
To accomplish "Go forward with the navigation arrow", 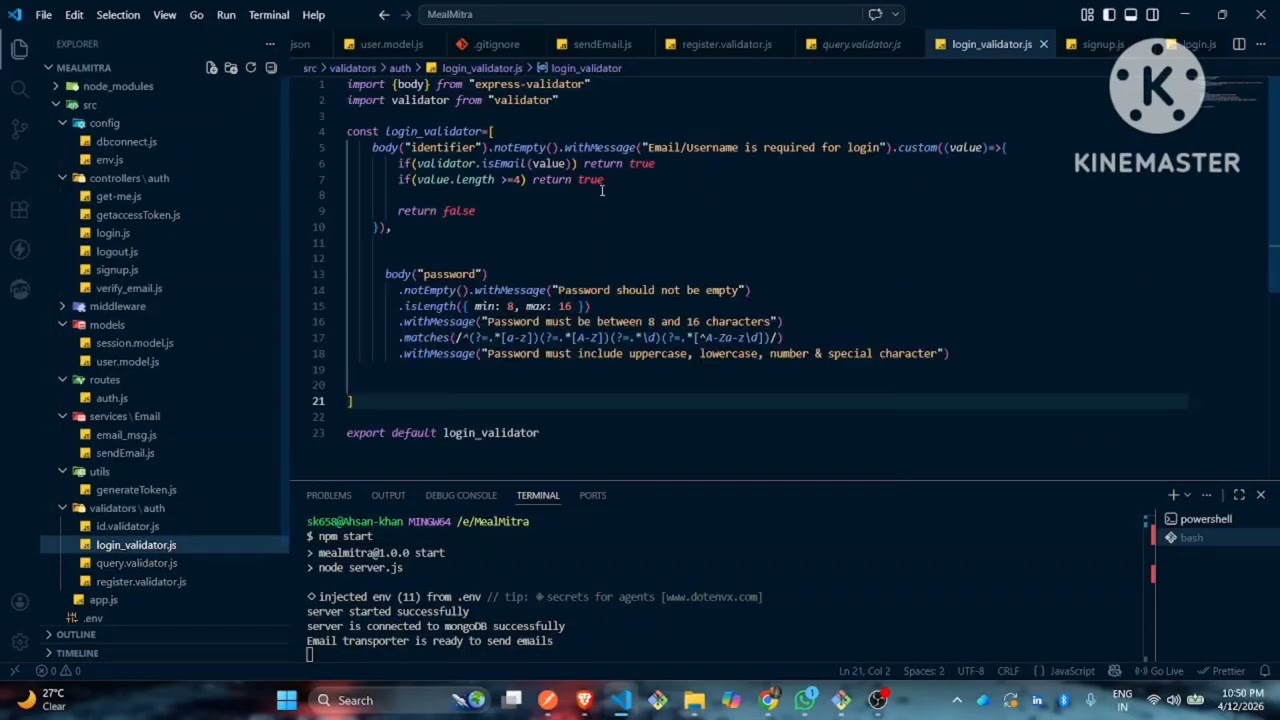I will pyautogui.click(x=406, y=15).
